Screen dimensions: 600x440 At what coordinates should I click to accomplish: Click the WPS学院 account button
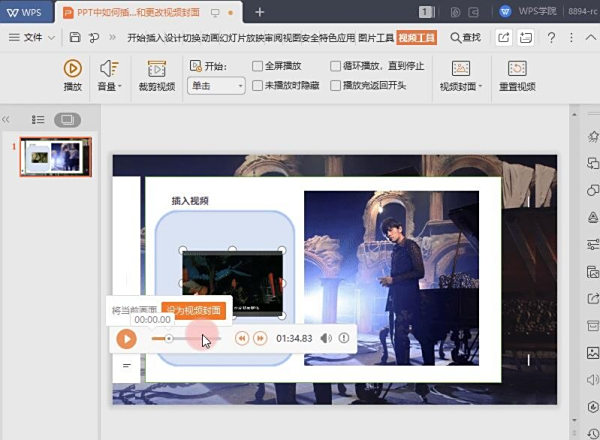point(528,11)
